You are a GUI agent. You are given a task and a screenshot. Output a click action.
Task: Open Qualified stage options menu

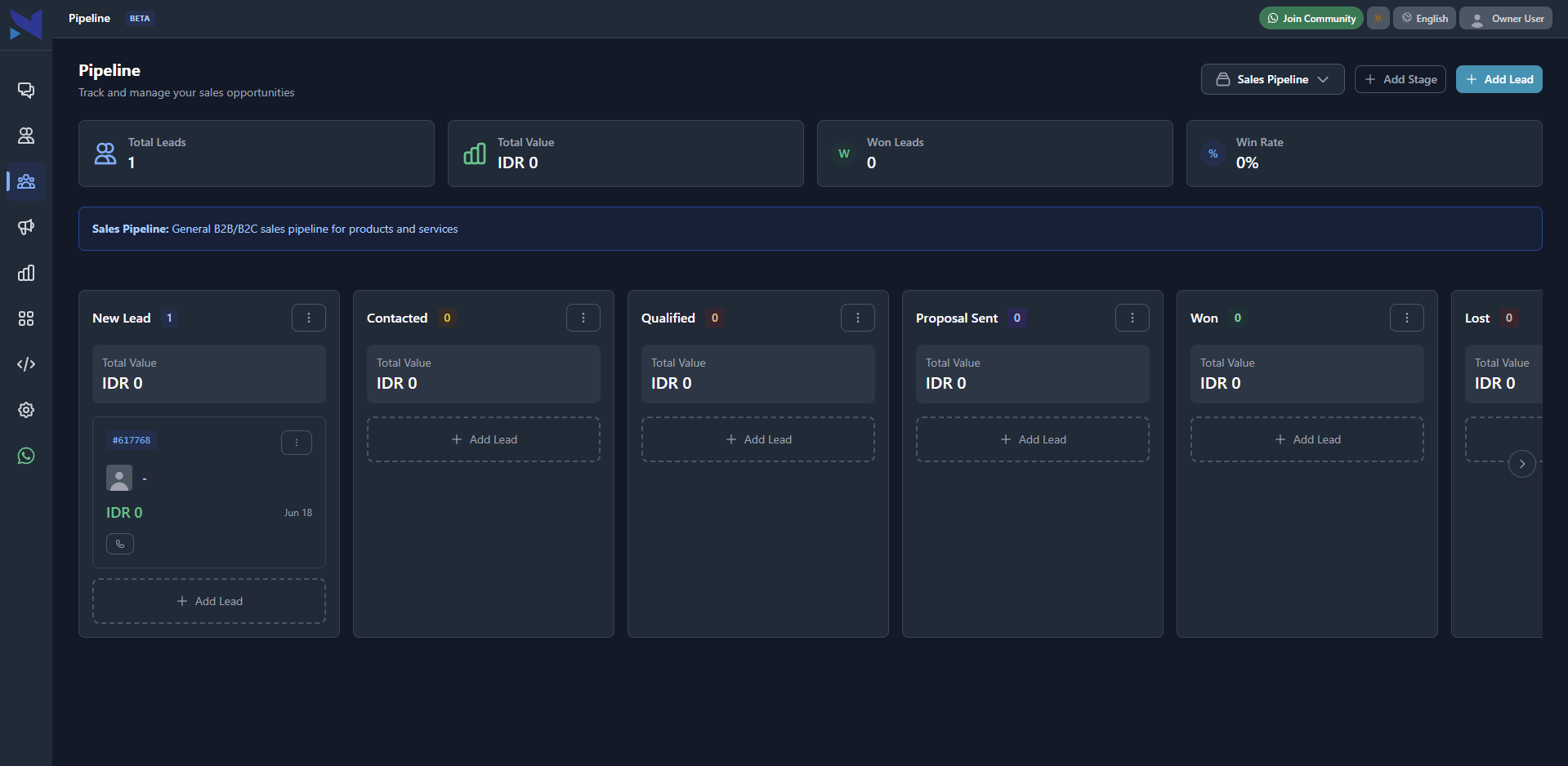[x=858, y=318]
